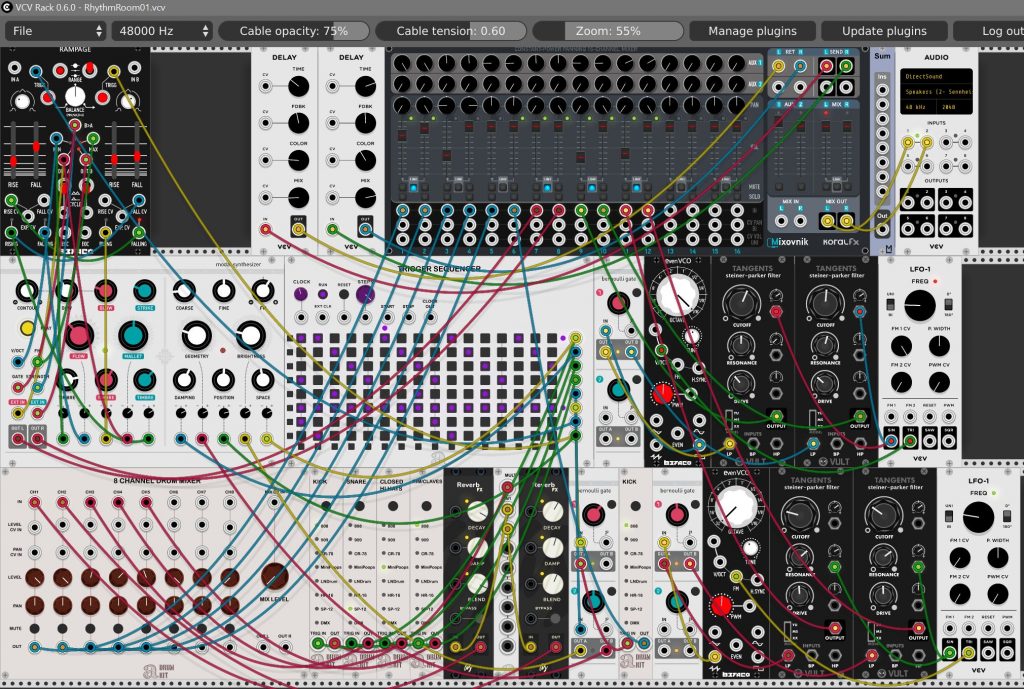Click the Sum module Out jack
The width and height of the screenshot is (1024, 689).
click(882, 229)
